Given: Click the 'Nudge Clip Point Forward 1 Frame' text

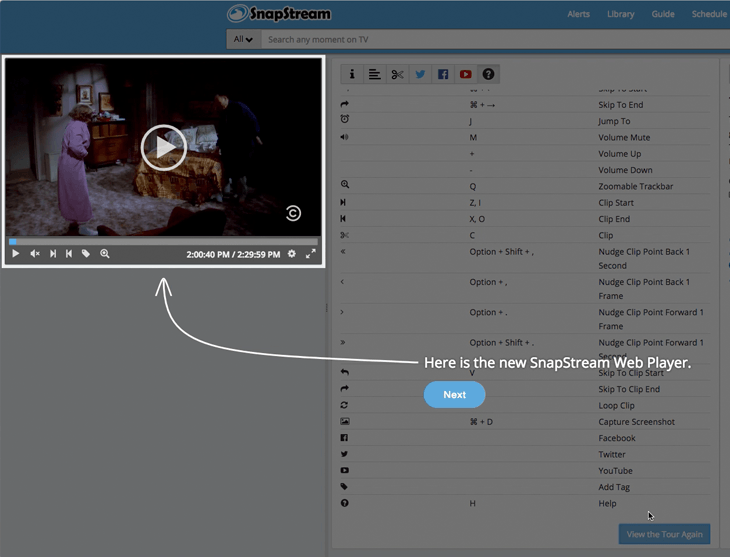Looking at the screenshot, I should pyautogui.click(x=650, y=319).
